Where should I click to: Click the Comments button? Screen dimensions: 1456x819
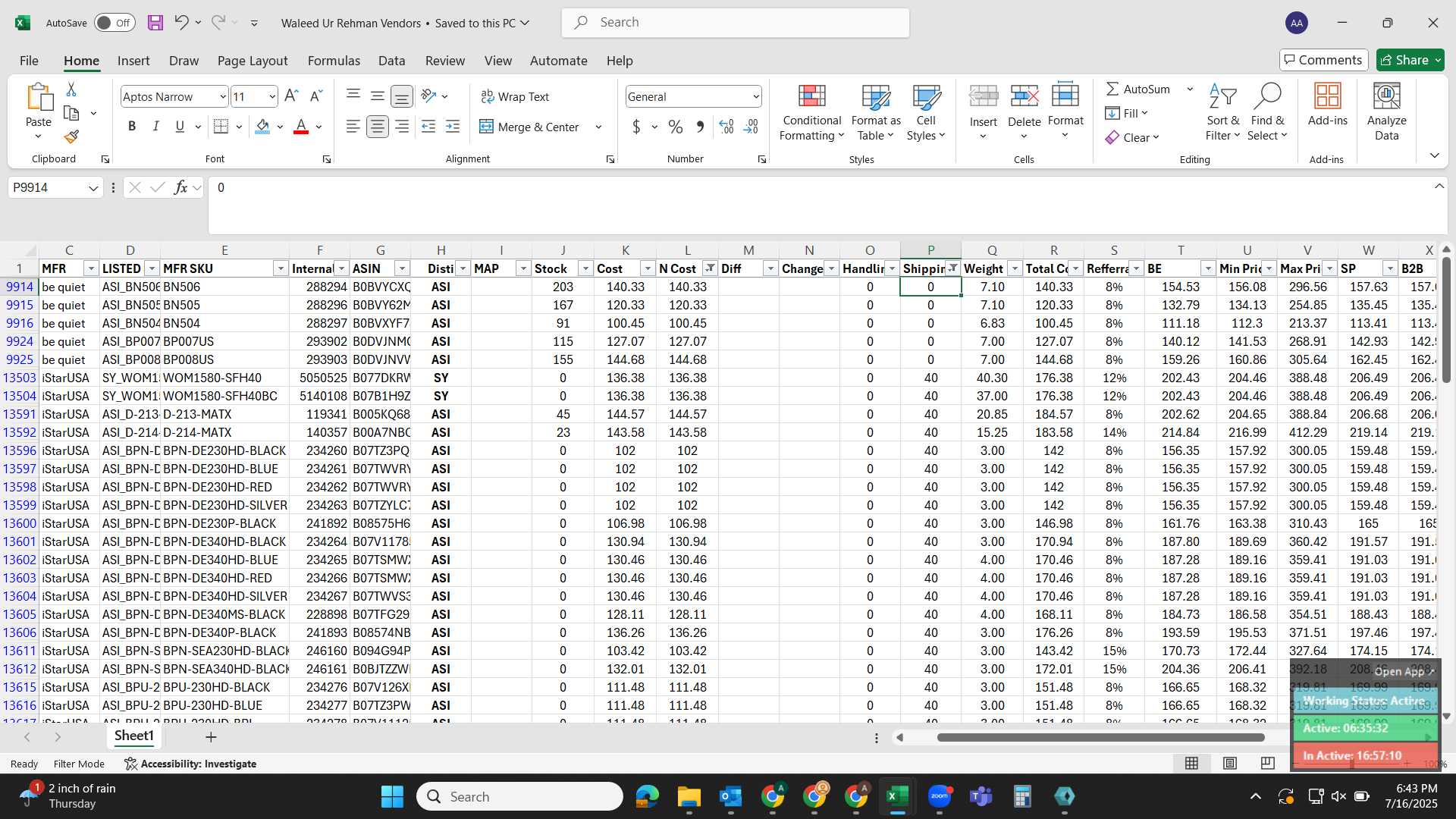click(1324, 60)
